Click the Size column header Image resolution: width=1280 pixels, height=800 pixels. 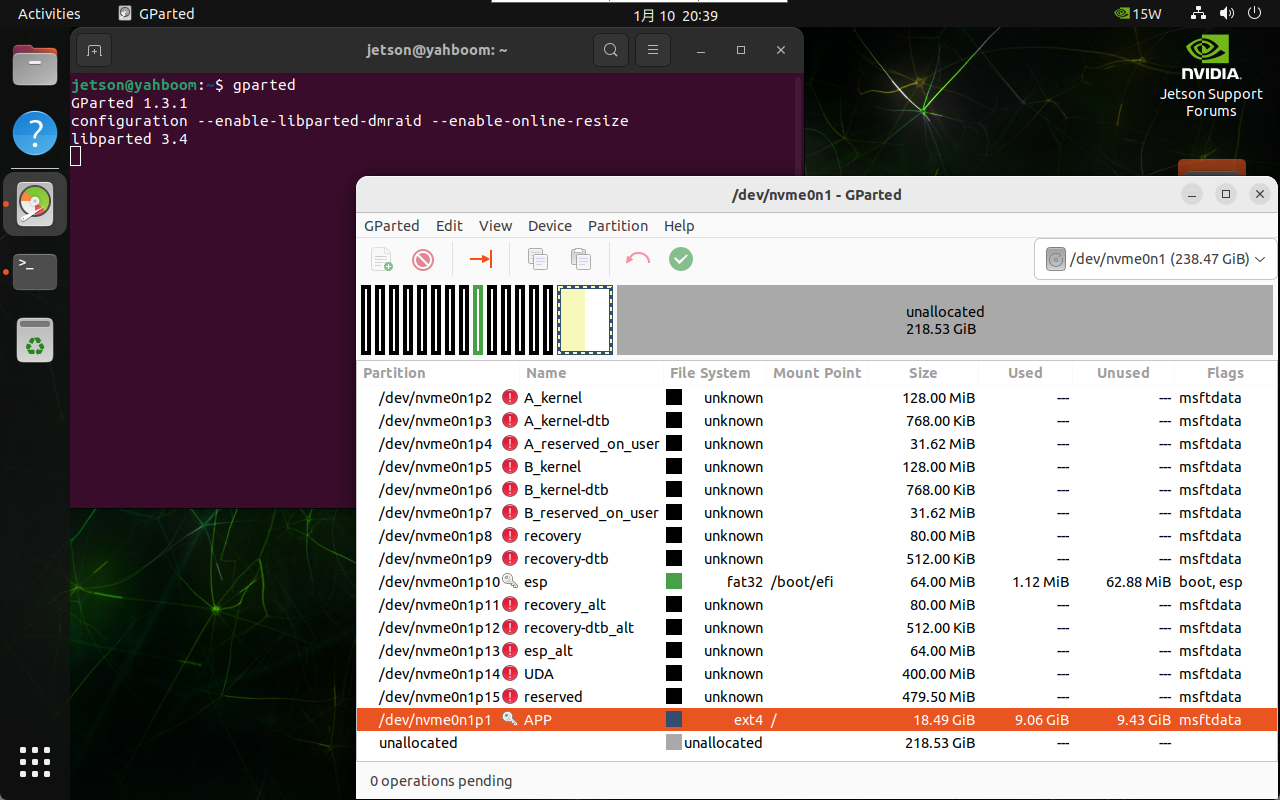click(922, 373)
